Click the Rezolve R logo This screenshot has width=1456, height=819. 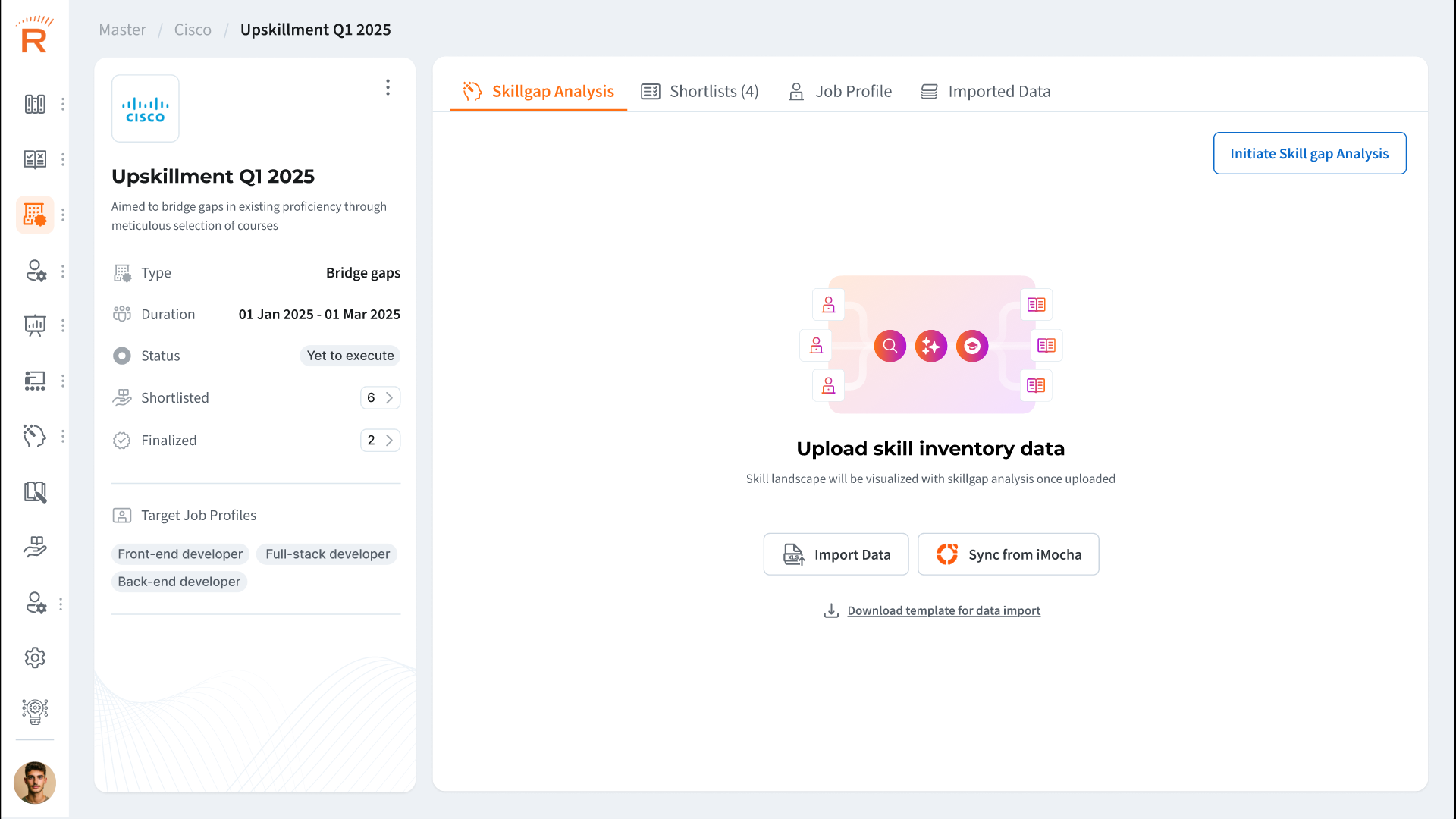[35, 36]
